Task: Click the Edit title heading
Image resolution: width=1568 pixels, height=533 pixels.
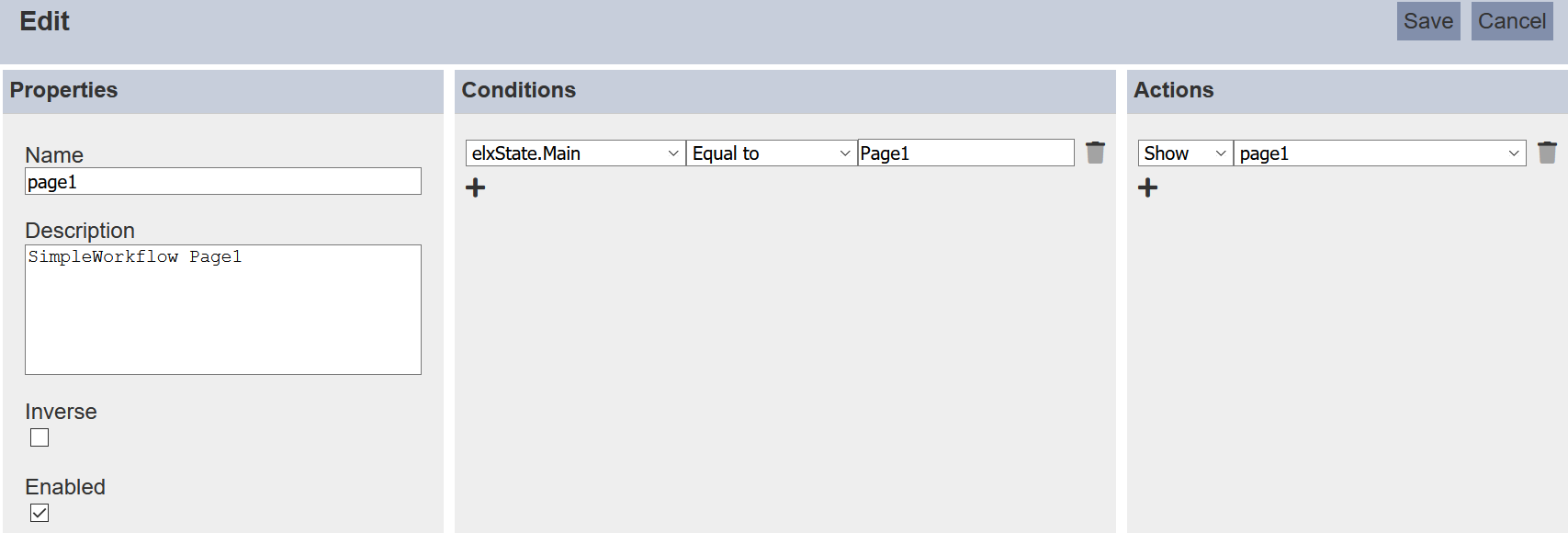Action: [45, 21]
